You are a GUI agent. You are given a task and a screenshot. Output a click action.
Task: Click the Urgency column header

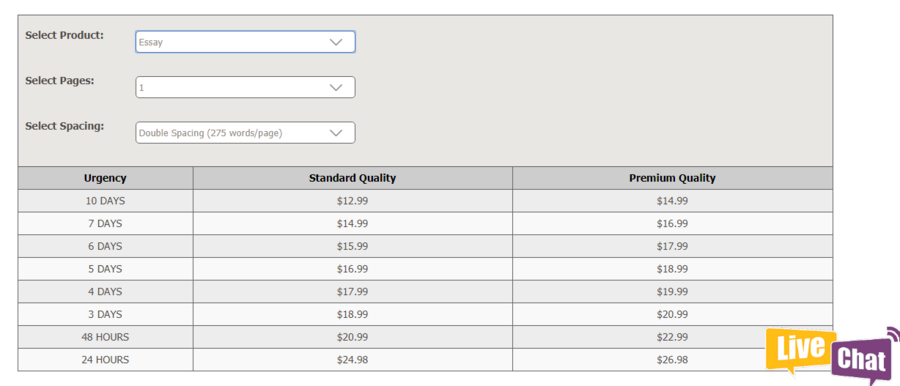coord(105,178)
